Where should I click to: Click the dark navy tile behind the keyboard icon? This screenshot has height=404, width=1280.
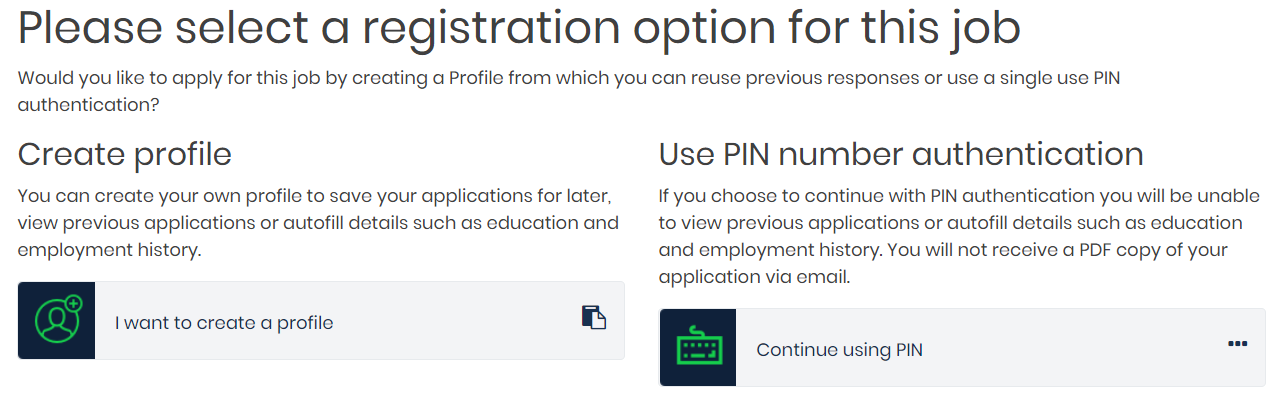coord(698,347)
